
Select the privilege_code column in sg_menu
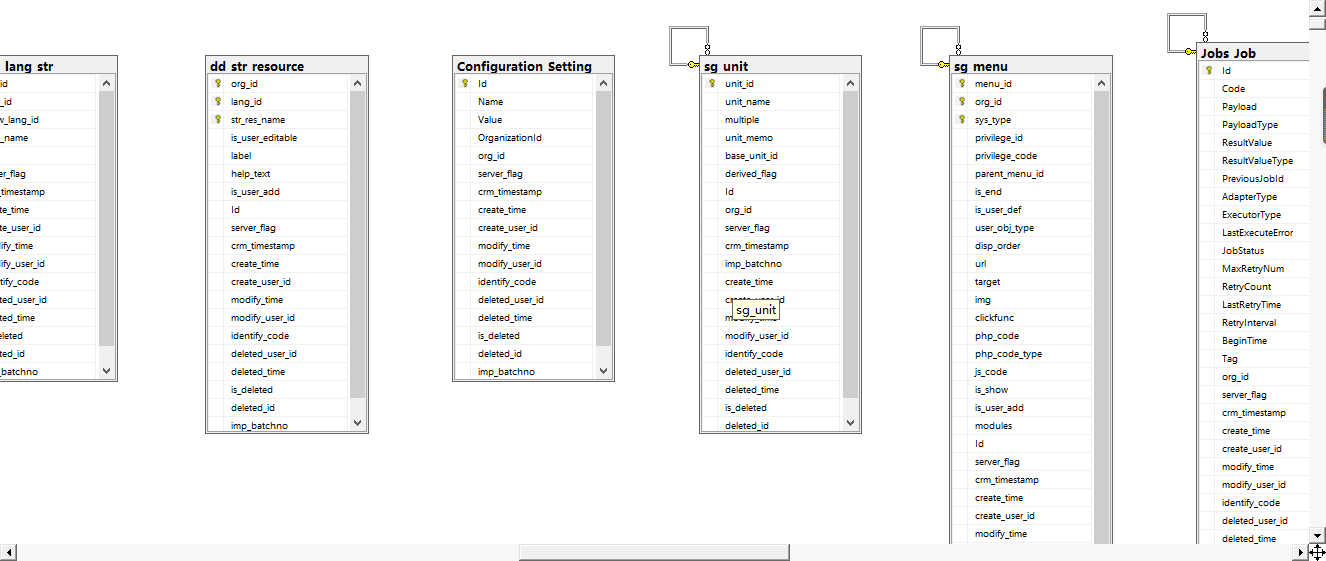(x=1023, y=156)
